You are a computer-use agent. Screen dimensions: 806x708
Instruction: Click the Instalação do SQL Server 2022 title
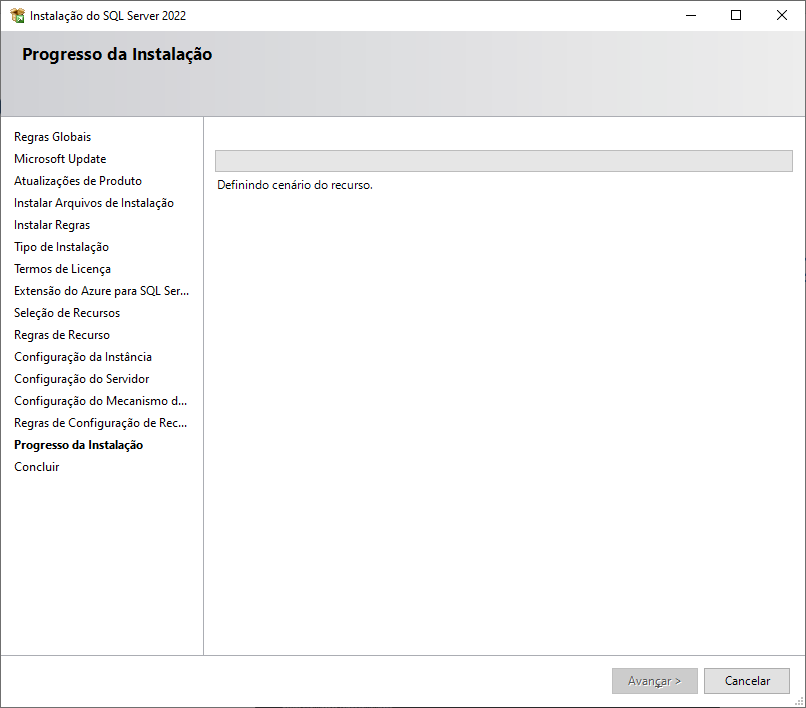point(108,16)
